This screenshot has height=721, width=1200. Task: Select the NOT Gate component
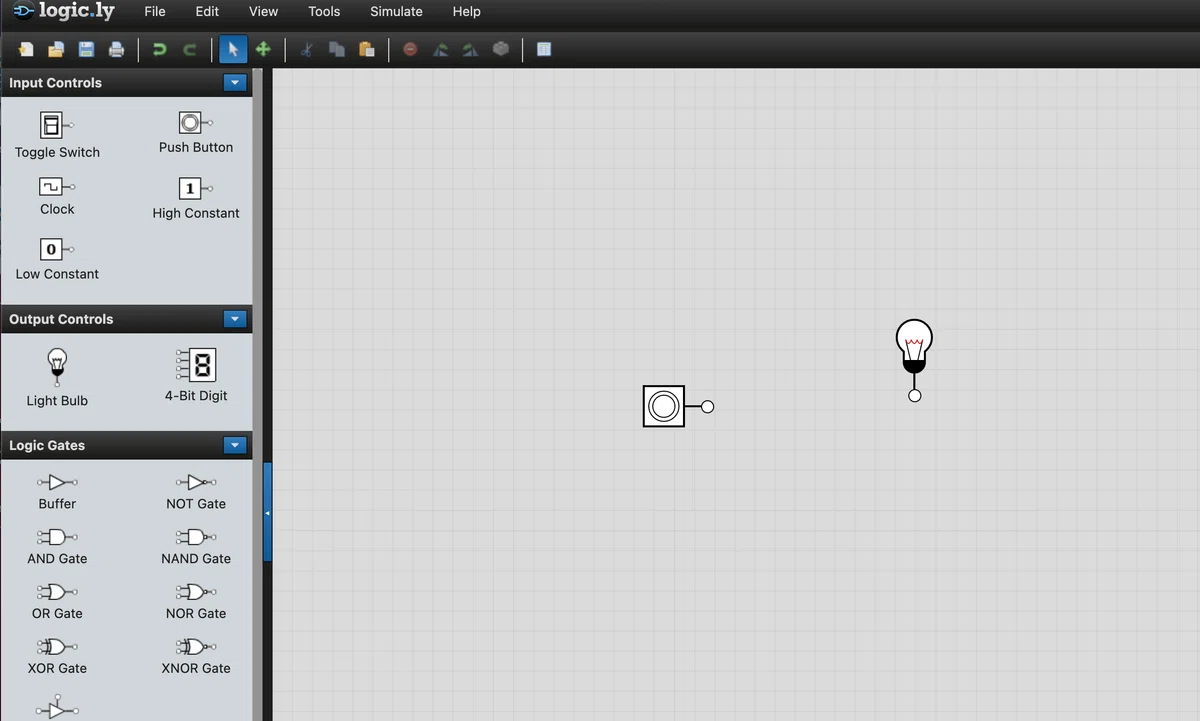coord(196,491)
